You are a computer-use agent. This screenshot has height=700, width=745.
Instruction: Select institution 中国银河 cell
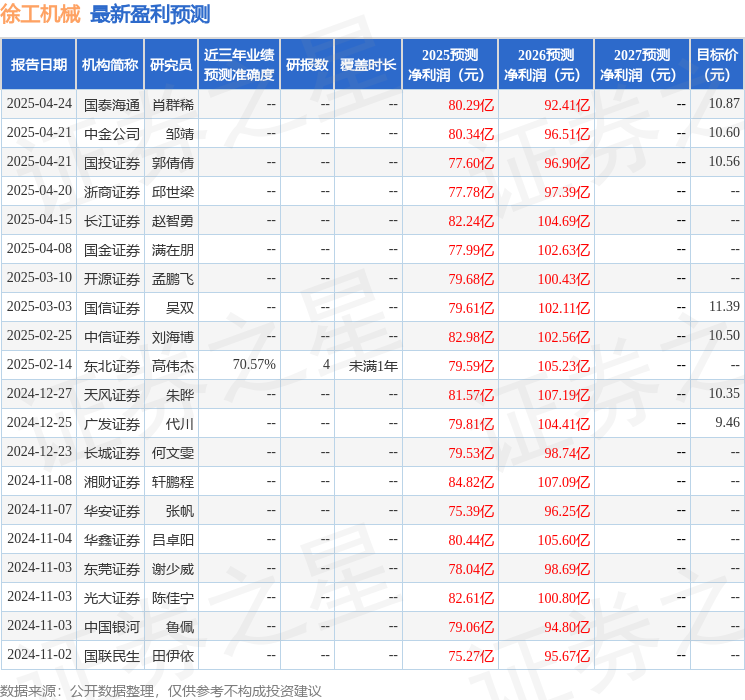[x=112, y=627]
